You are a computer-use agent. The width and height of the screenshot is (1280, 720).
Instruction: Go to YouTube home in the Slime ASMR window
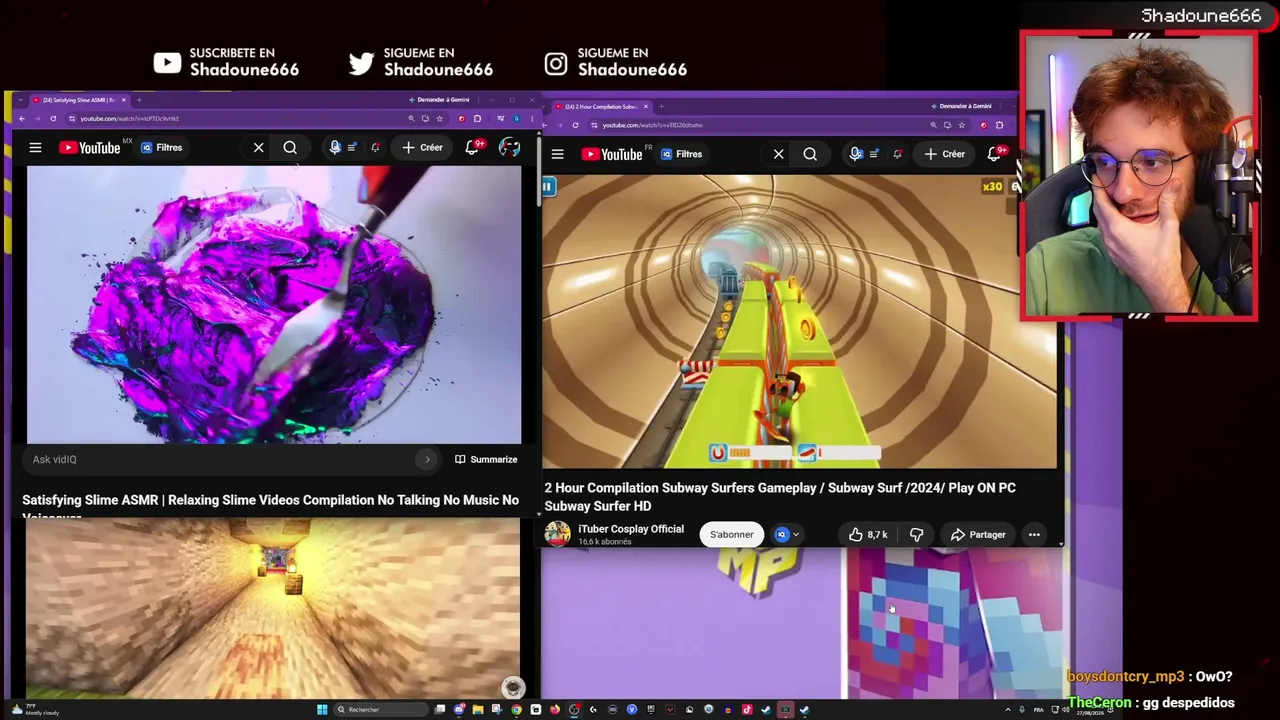[x=89, y=148]
